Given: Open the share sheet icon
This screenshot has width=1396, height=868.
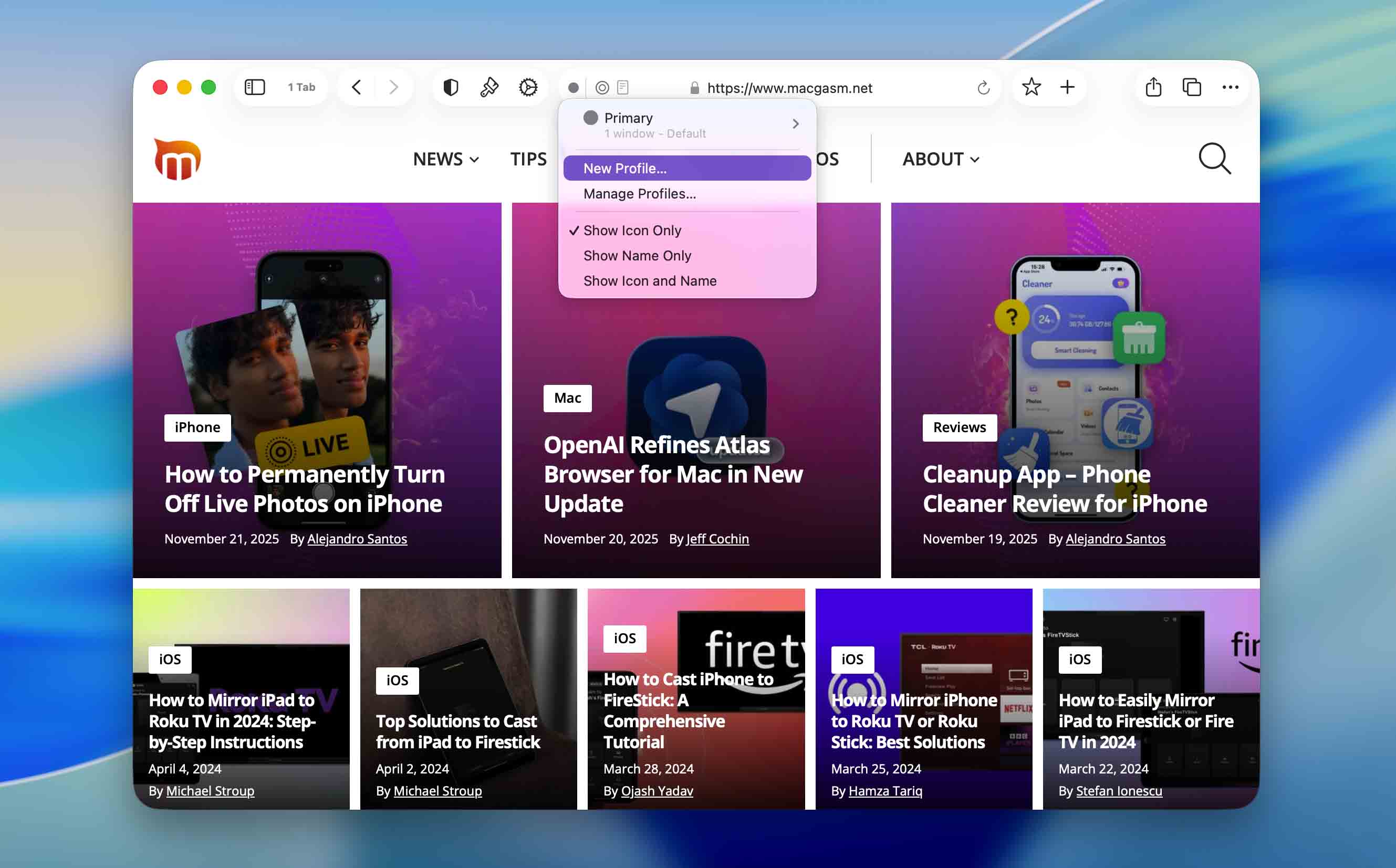Looking at the screenshot, I should coord(1153,87).
